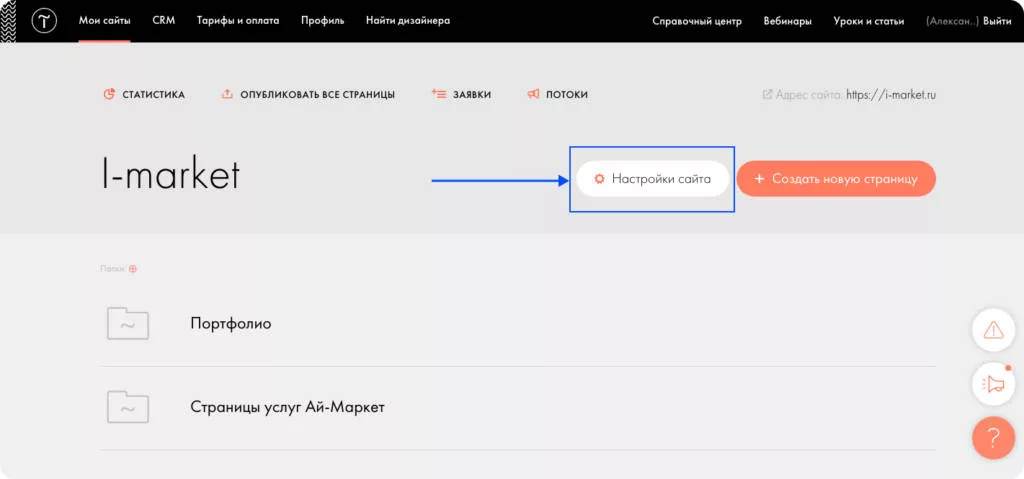Image resolution: width=1024 pixels, height=479 pixels.
Task: Click plus icon on create page button
Action: (x=759, y=179)
